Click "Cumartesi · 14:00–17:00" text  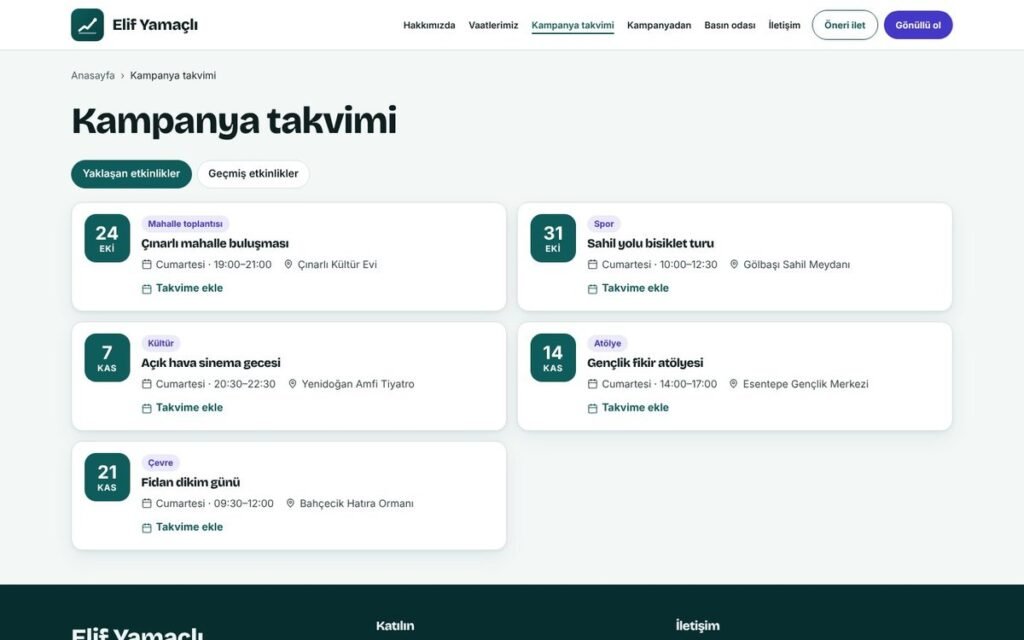click(x=660, y=384)
